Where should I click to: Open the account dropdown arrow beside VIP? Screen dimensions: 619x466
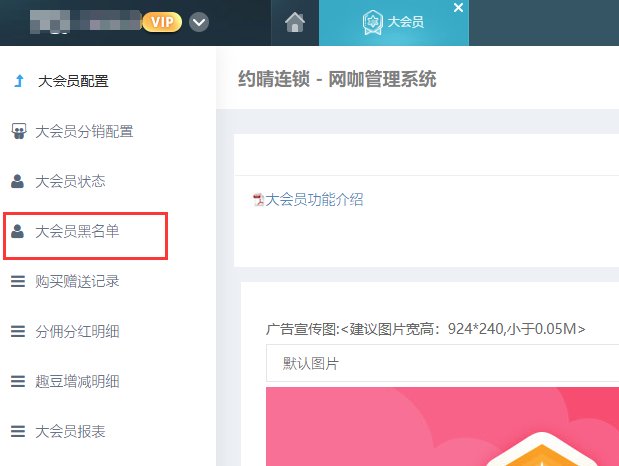coord(199,22)
